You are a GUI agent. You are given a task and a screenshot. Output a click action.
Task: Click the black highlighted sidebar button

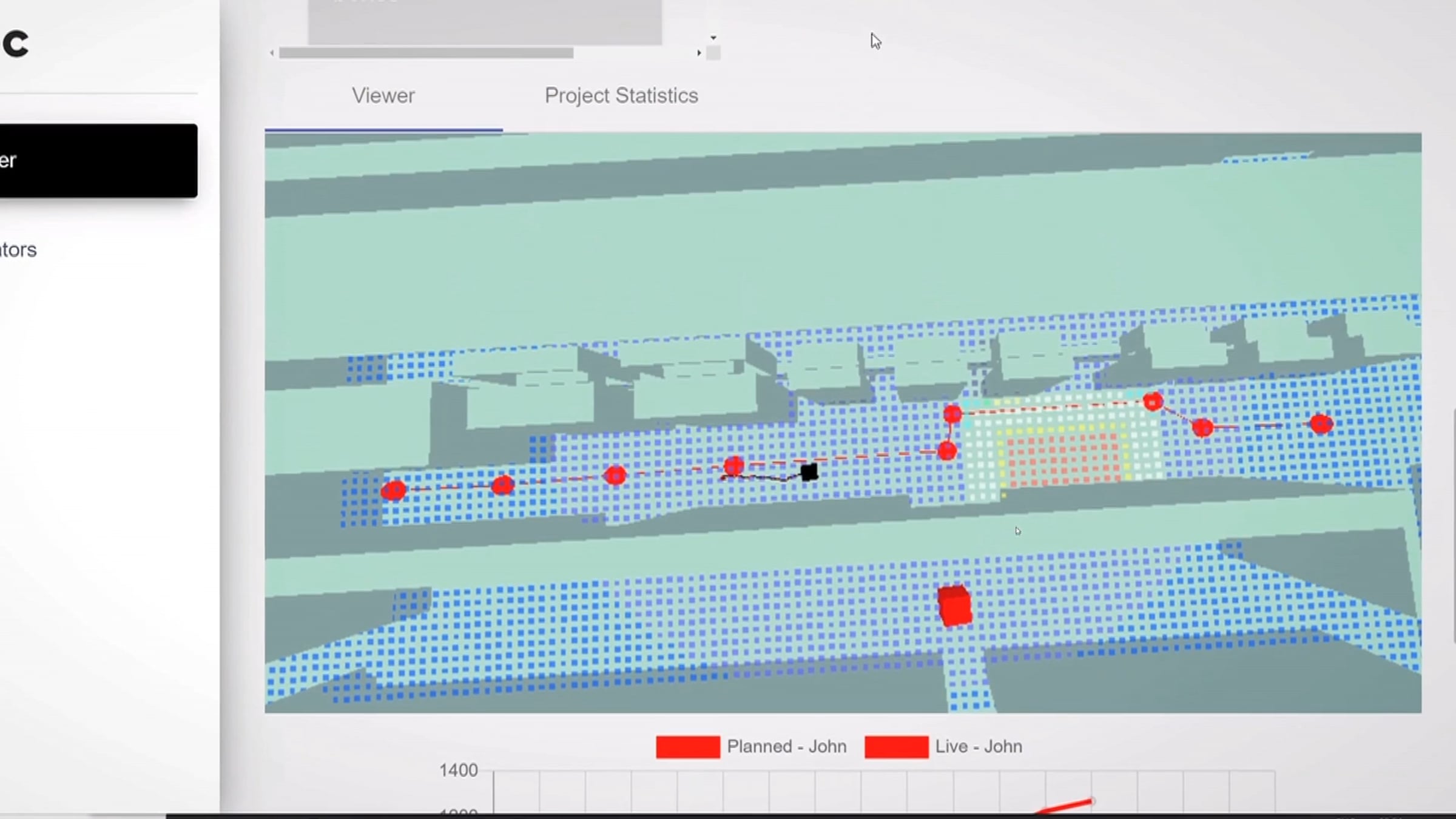point(98,161)
